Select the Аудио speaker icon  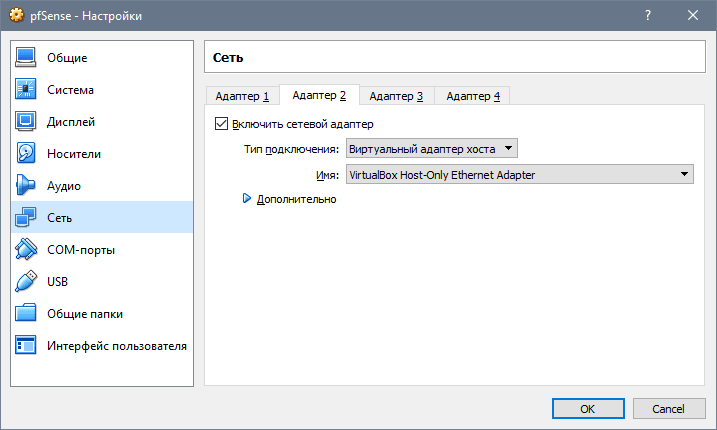click(x=27, y=186)
